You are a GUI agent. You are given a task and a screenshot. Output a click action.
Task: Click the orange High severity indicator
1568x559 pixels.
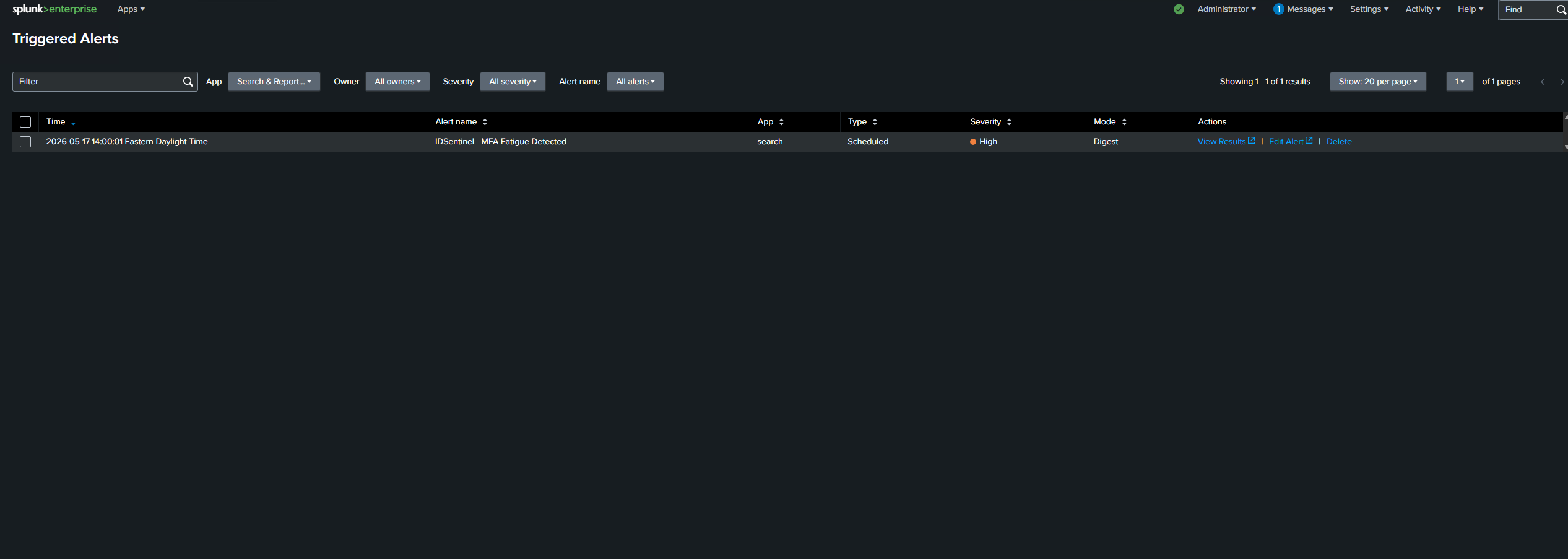pos(973,142)
